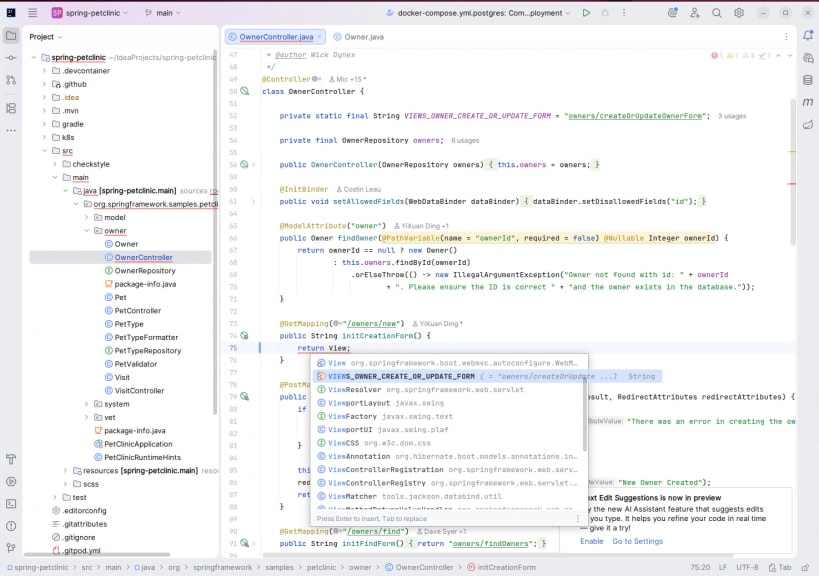Open the Notifications bell icon
The image size is (819, 576).
(806, 36)
